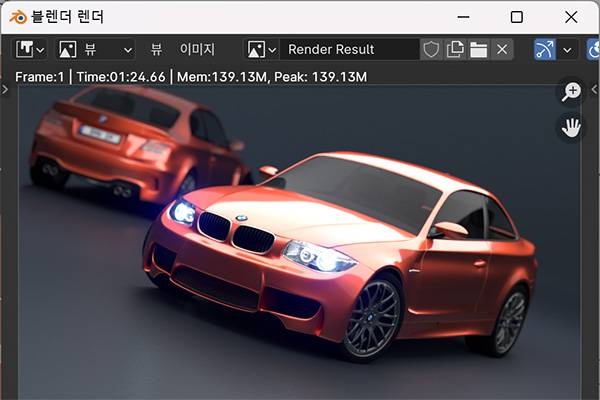Click the Blender logo in title bar
Image resolution: width=600 pixels, height=400 pixels.
(17, 17)
